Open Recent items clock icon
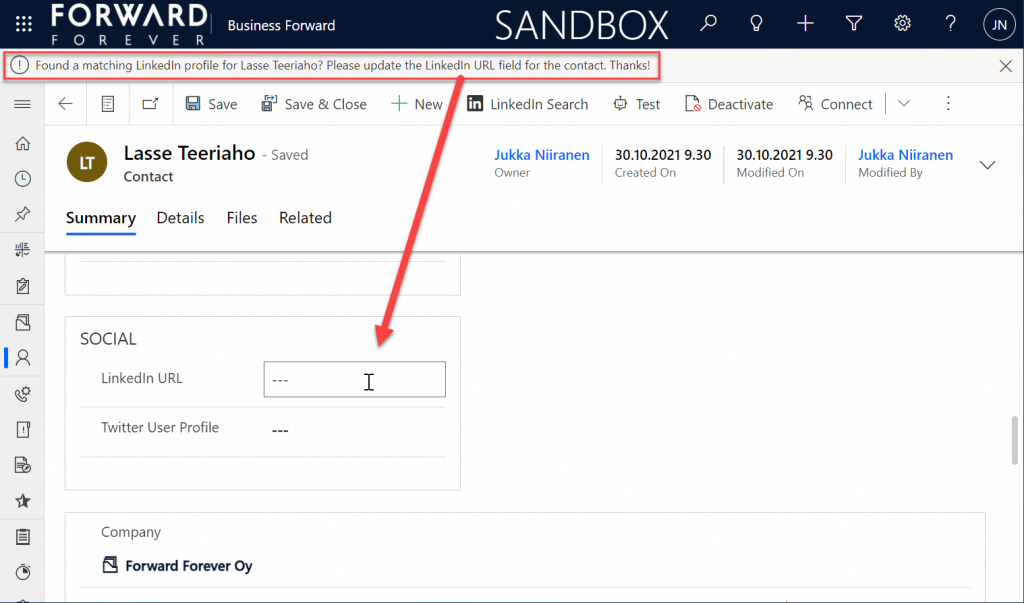 click(x=23, y=179)
